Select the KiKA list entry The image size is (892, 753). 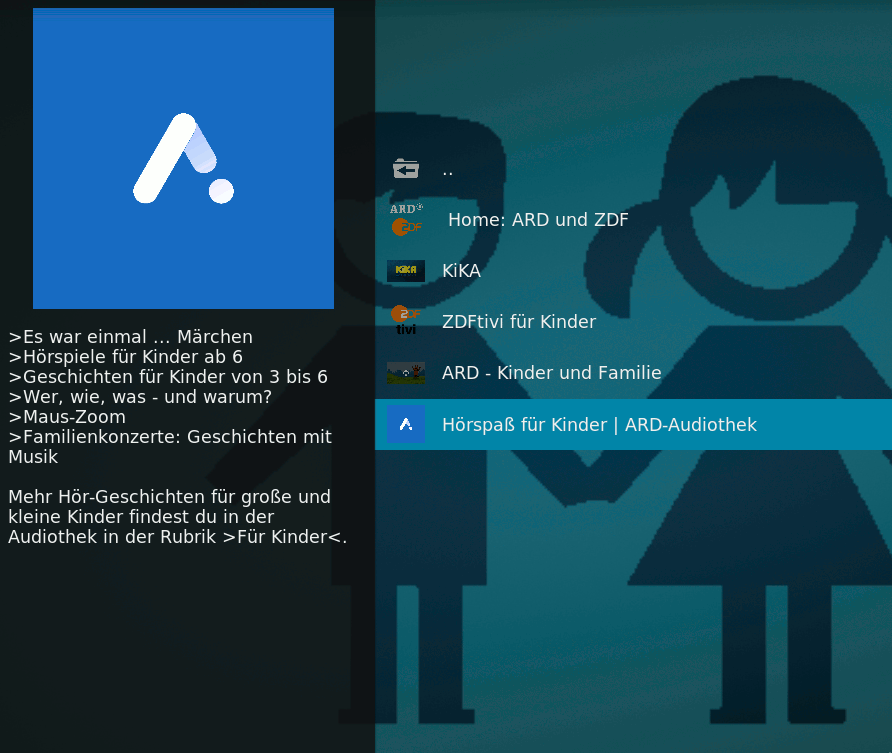click(633, 271)
